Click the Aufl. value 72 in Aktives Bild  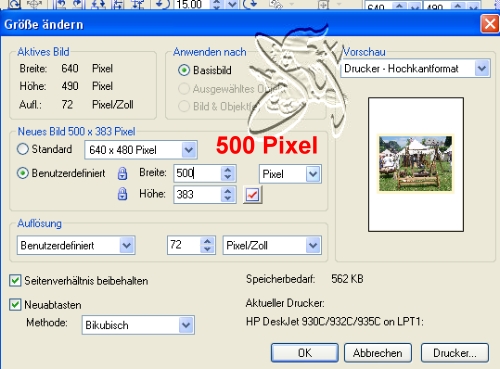[67, 105]
